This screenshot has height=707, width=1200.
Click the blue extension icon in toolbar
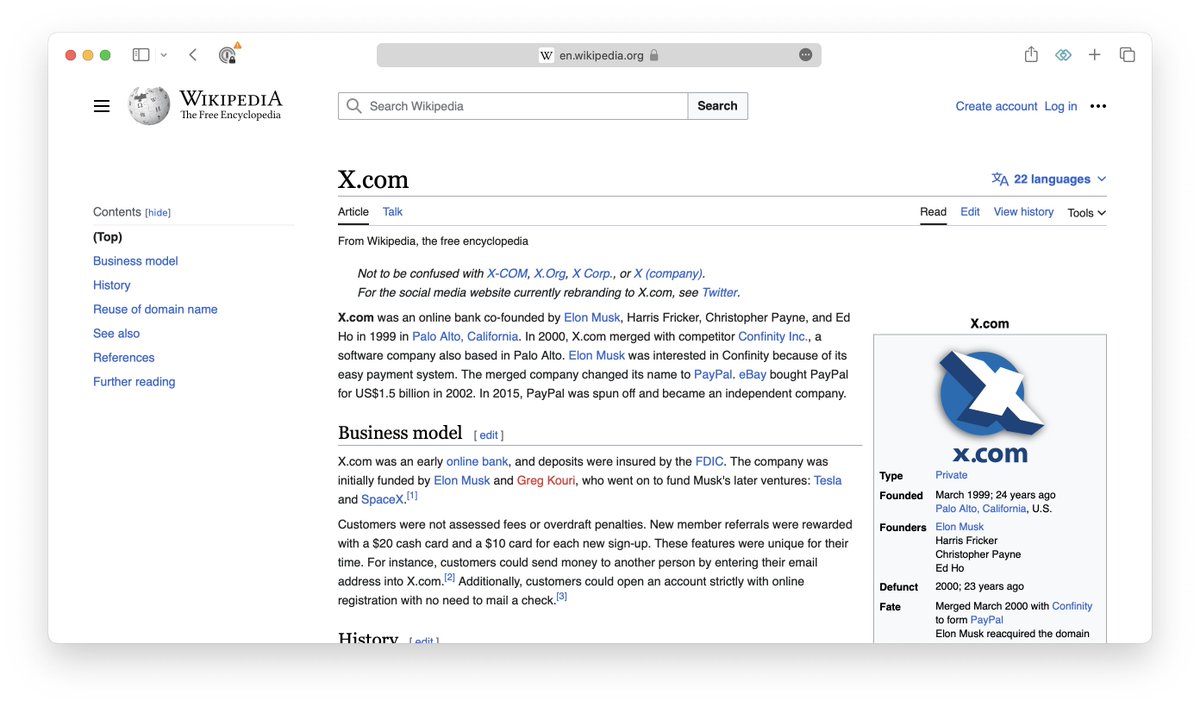point(1063,55)
